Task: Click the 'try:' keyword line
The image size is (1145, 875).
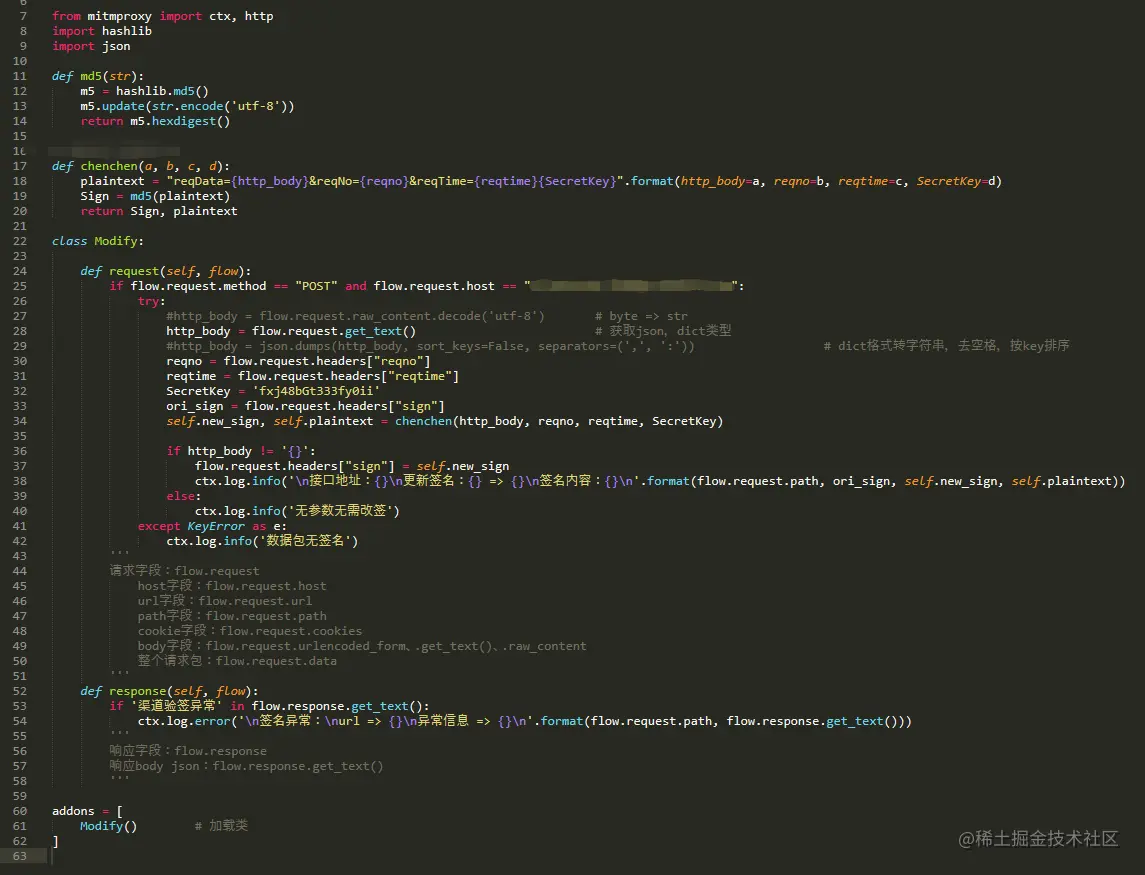Action: pos(151,301)
